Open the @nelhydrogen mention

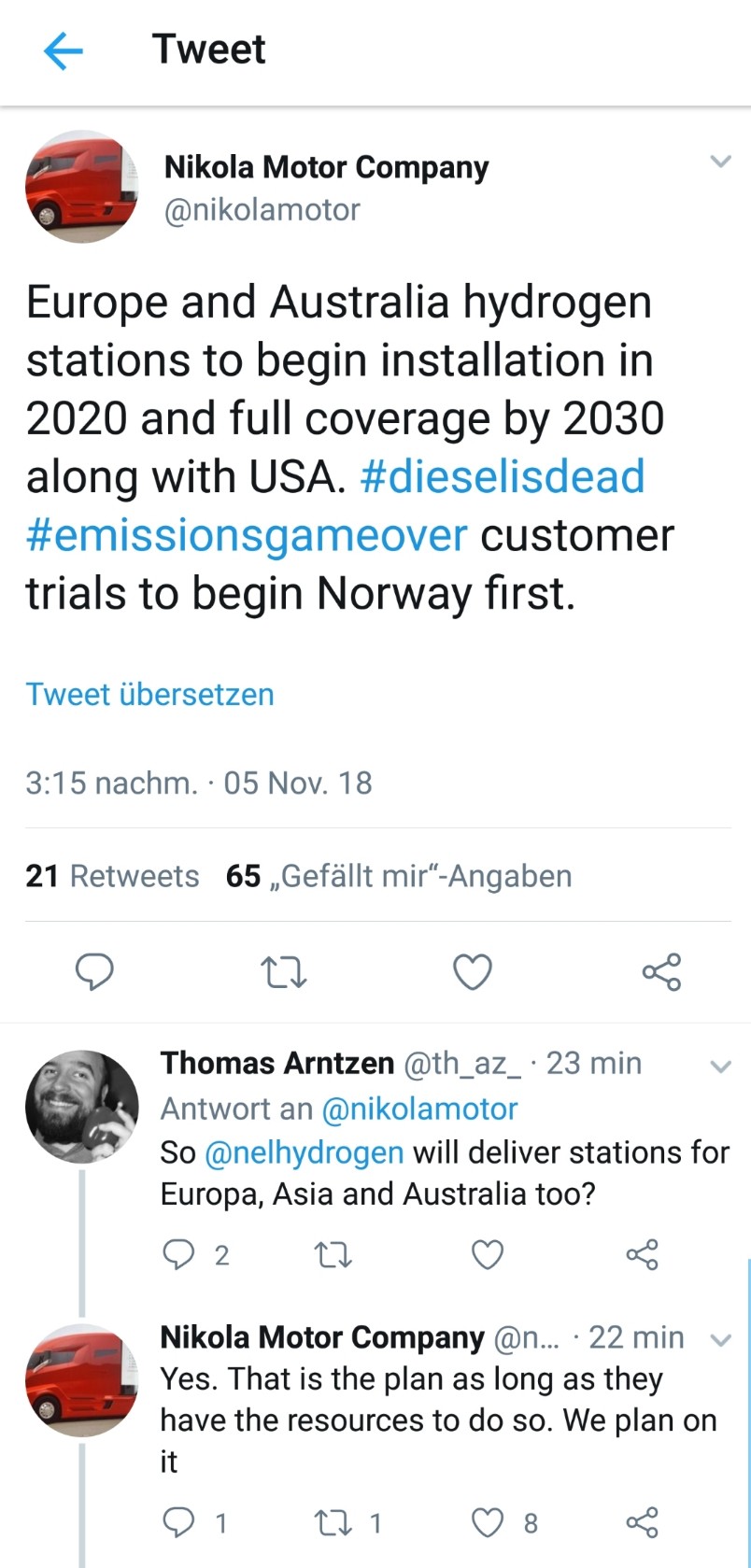pyautogui.click(x=304, y=1152)
